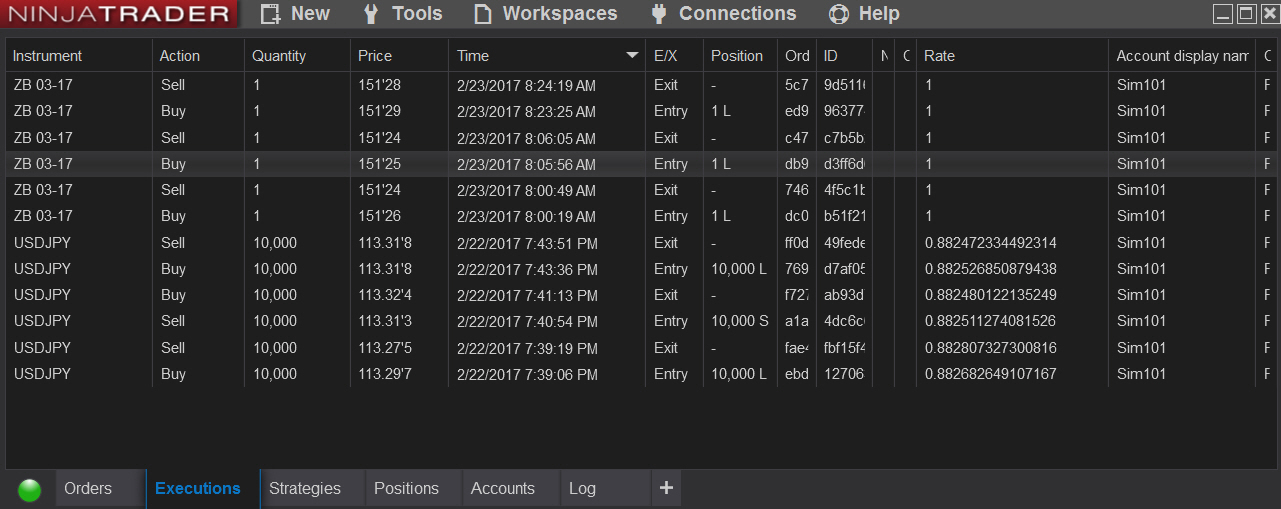Switch to the Positions tab

(406, 489)
